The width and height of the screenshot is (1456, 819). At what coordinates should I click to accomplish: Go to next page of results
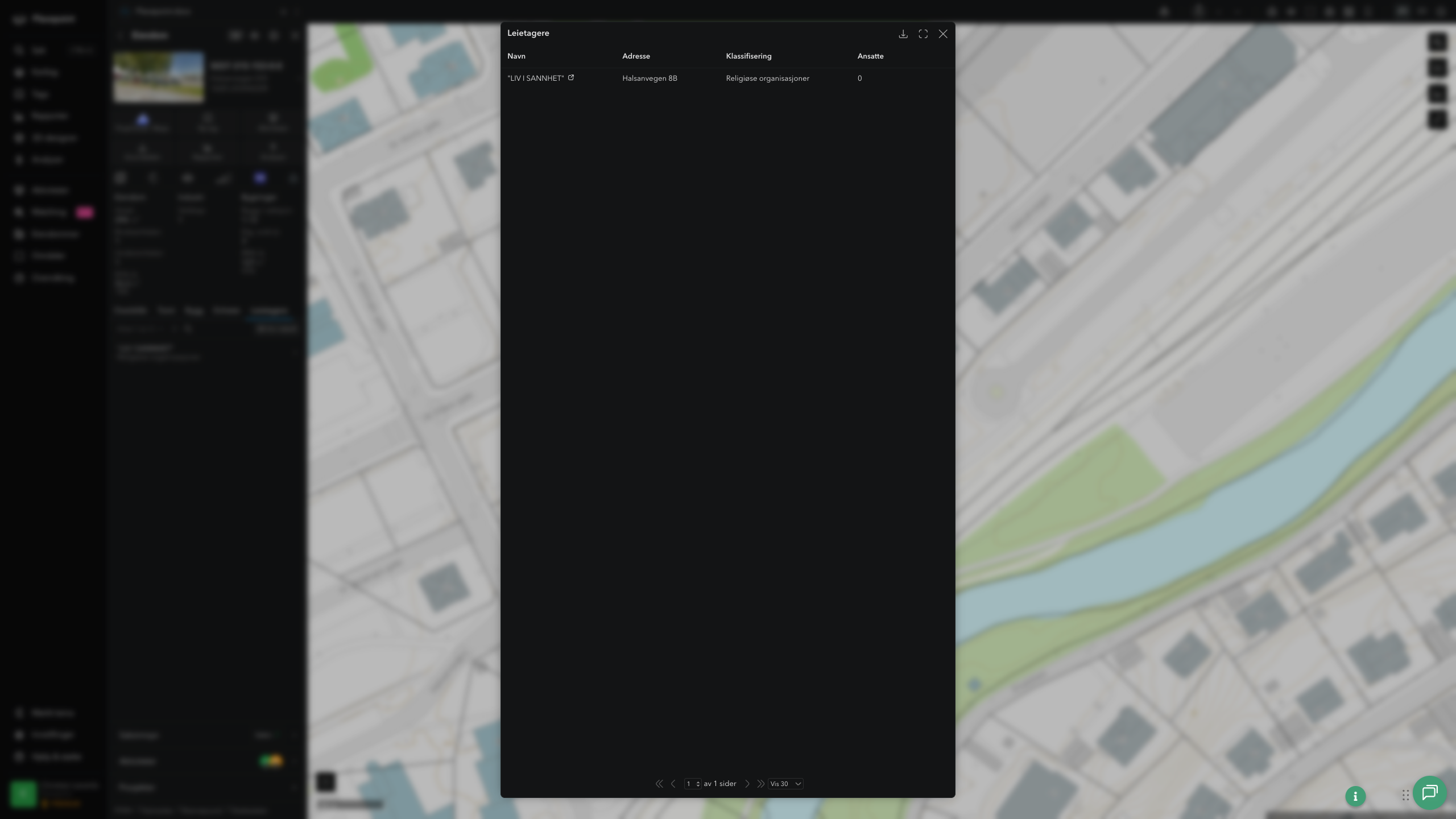[x=747, y=784]
